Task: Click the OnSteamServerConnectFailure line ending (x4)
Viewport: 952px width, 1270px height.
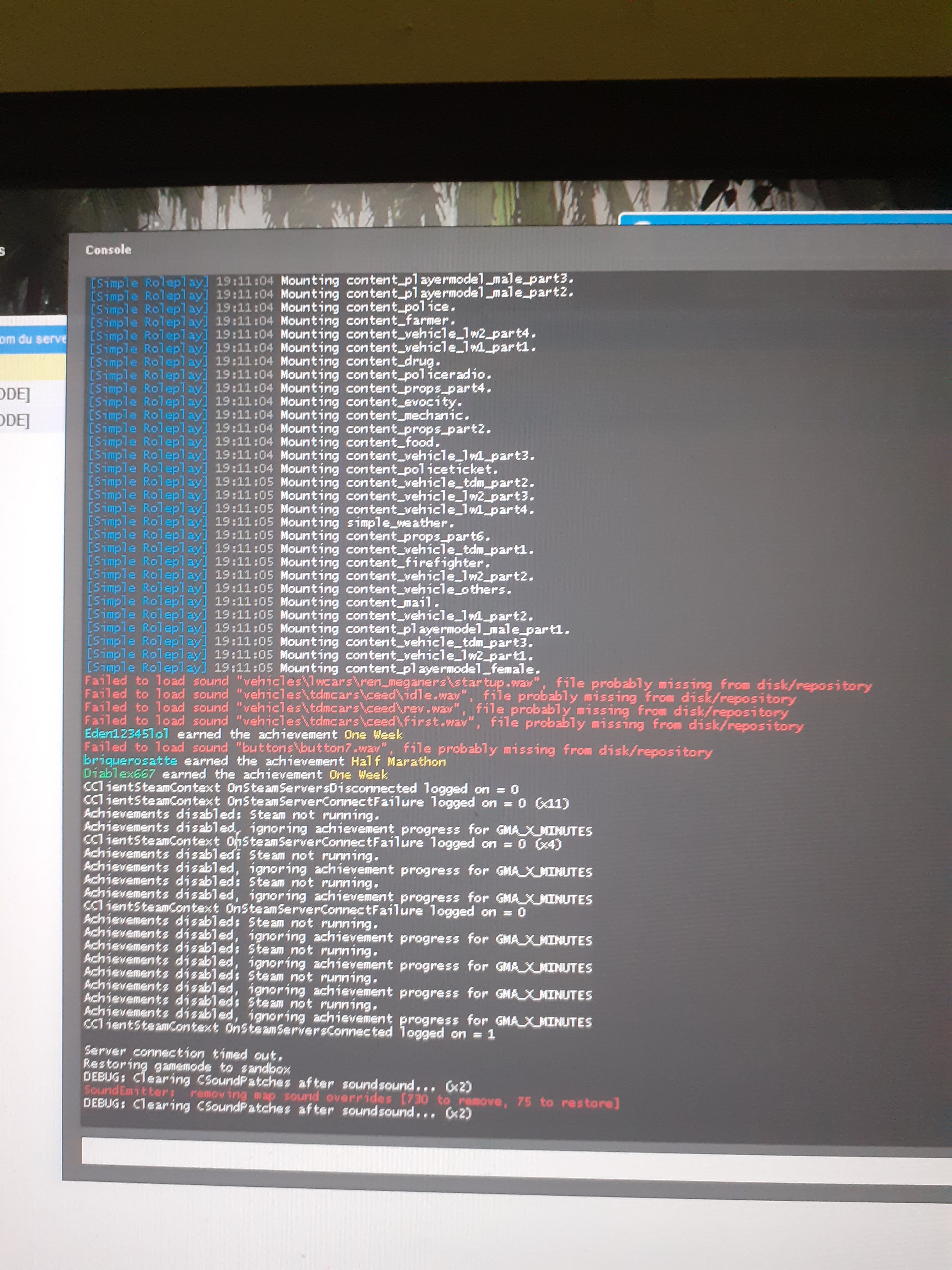Action: 323,843
